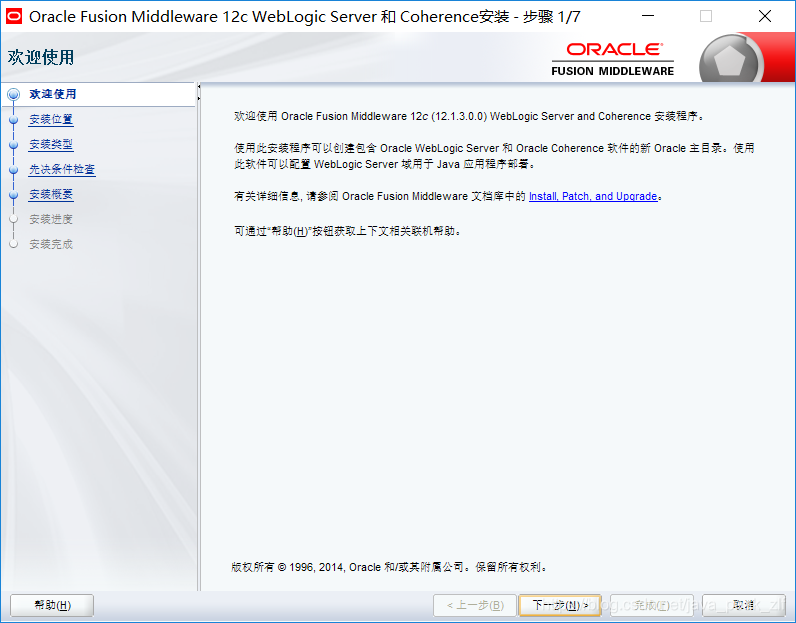Image resolution: width=796 pixels, height=623 pixels.
Task: Click the step bullet icon beside 安装完成
Action: pos(14,244)
